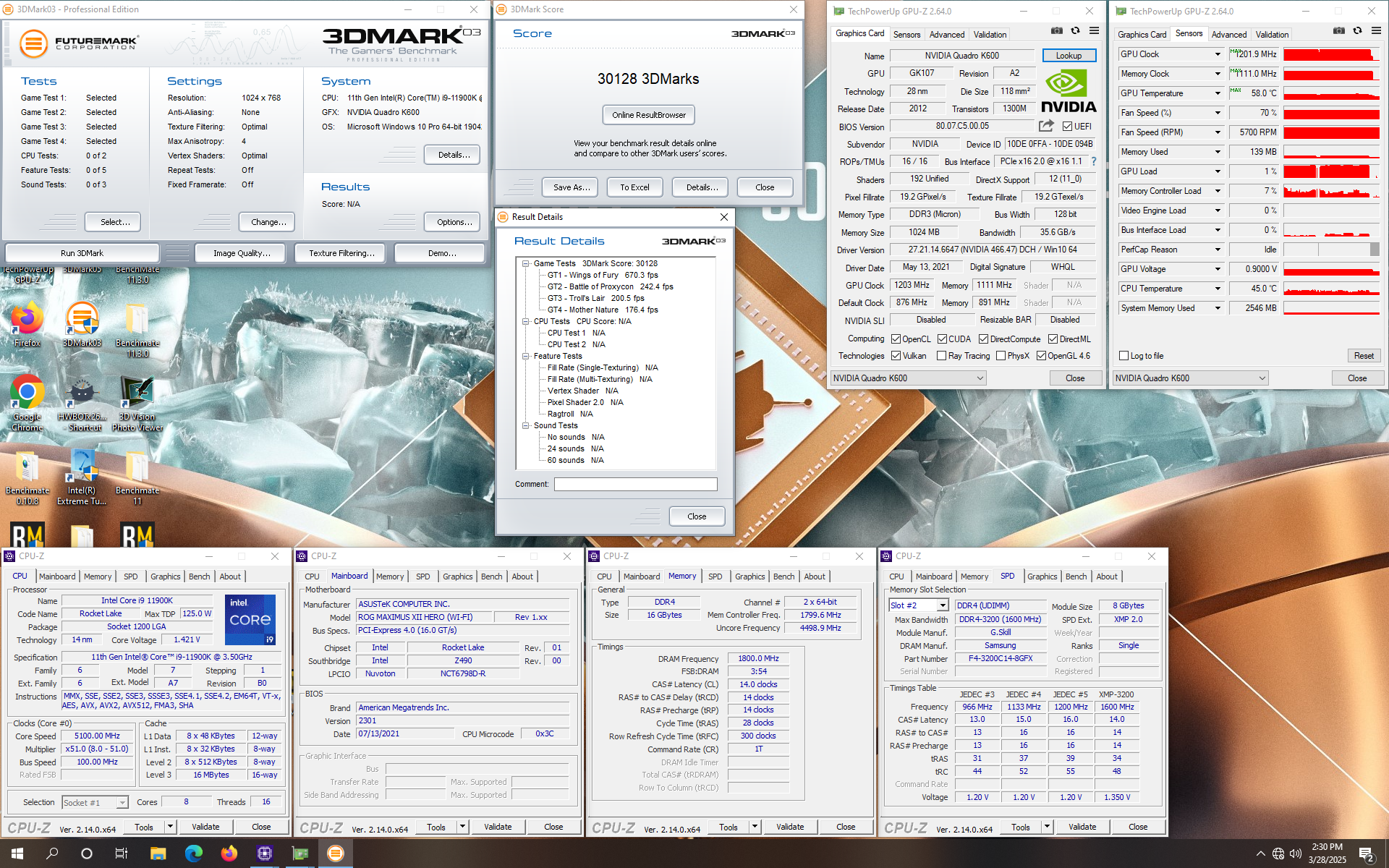Click Run 3DMark button
1389x868 pixels.
(82, 253)
